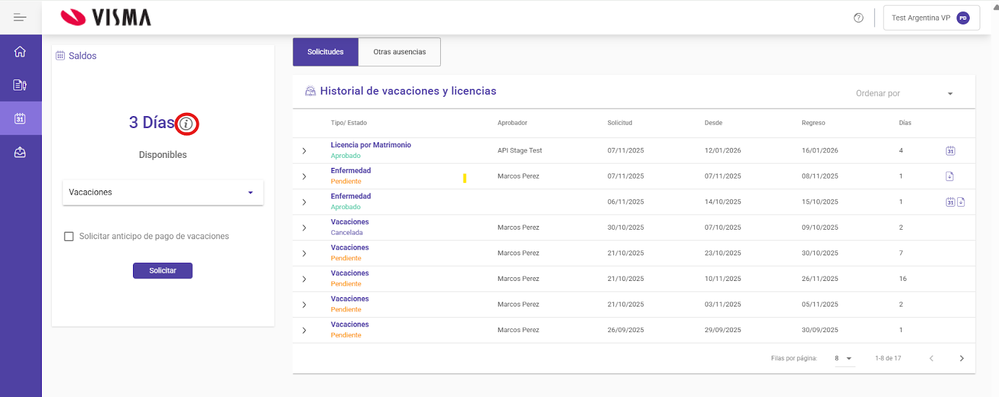Open the documents icon in the sidebar
The image size is (999, 397).
(x=20, y=85)
